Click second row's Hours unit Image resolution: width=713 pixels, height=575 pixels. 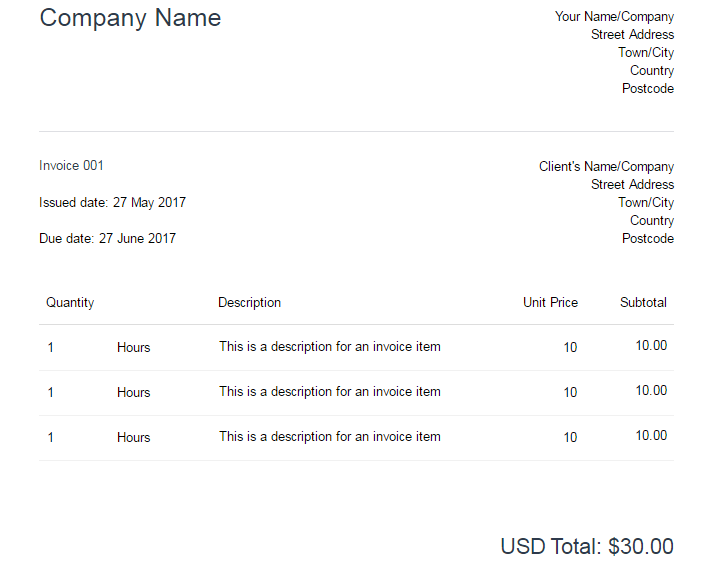tap(134, 392)
